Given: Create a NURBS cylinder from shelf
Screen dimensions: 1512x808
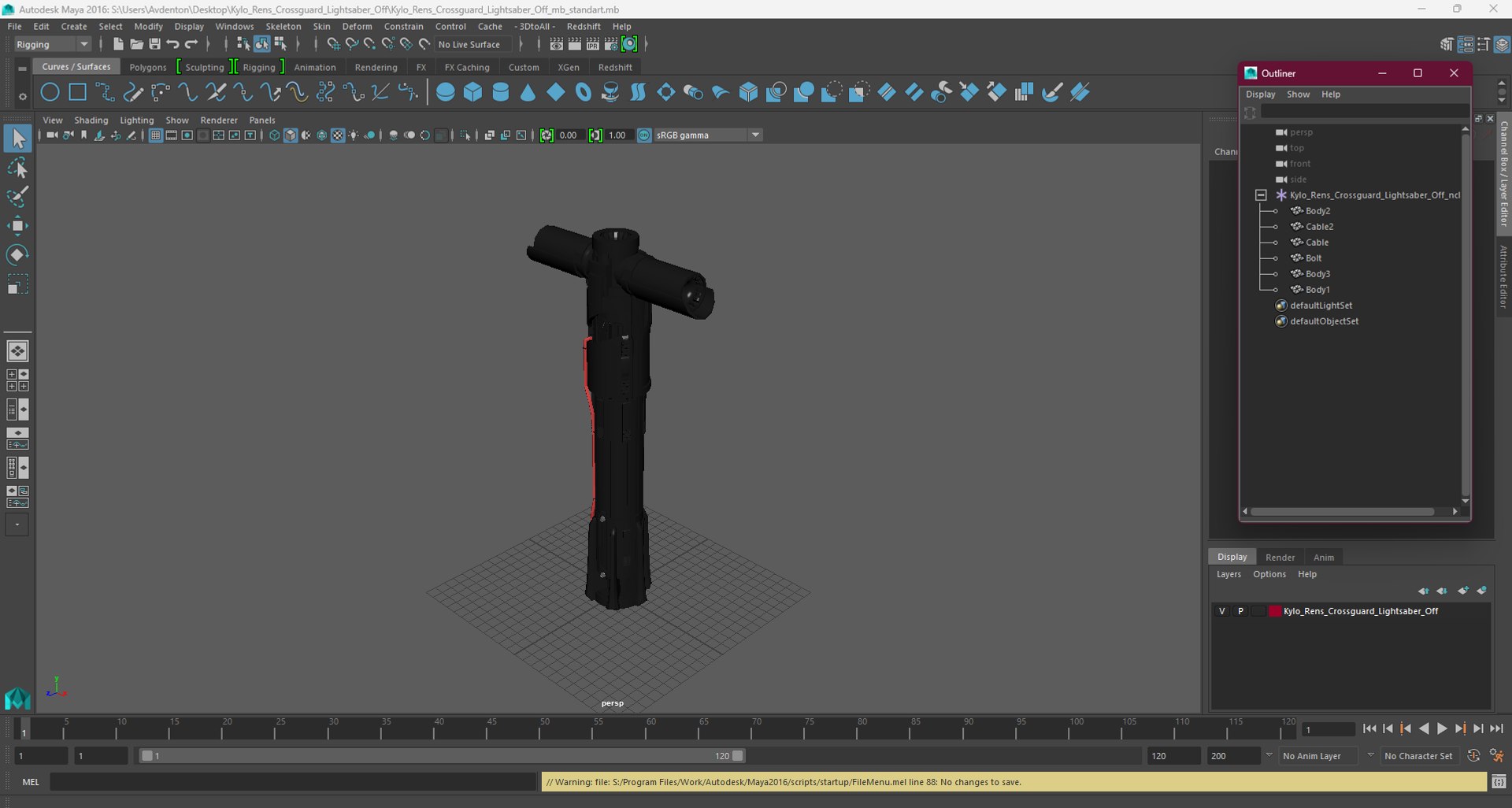Looking at the screenshot, I should pyautogui.click(x=501, y=92).
